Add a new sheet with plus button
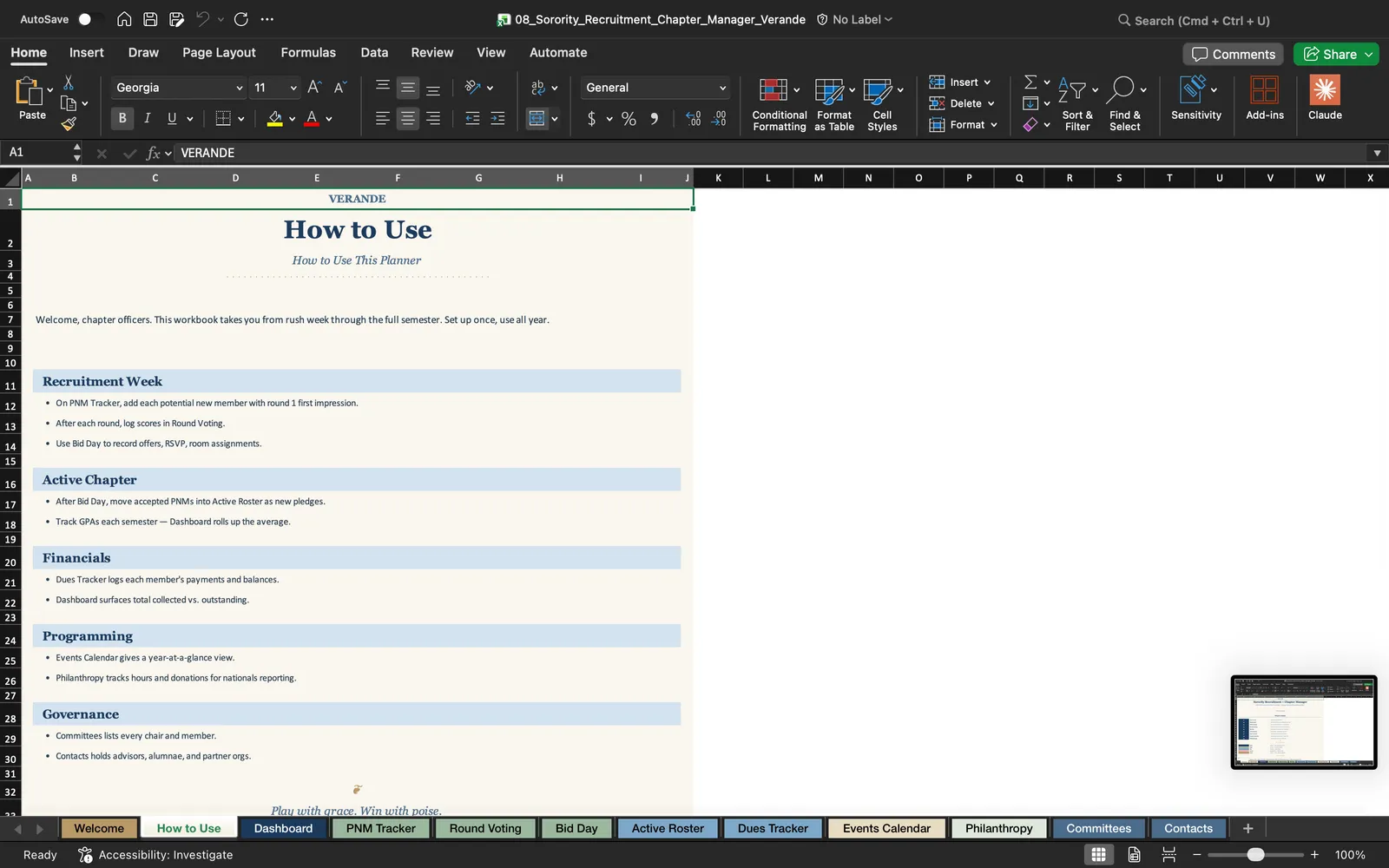The image size is (1389, 868). point(1247,828)
